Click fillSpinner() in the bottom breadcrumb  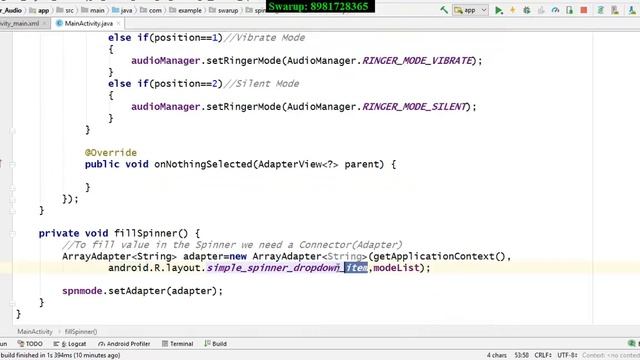click(x=81, y=331)
